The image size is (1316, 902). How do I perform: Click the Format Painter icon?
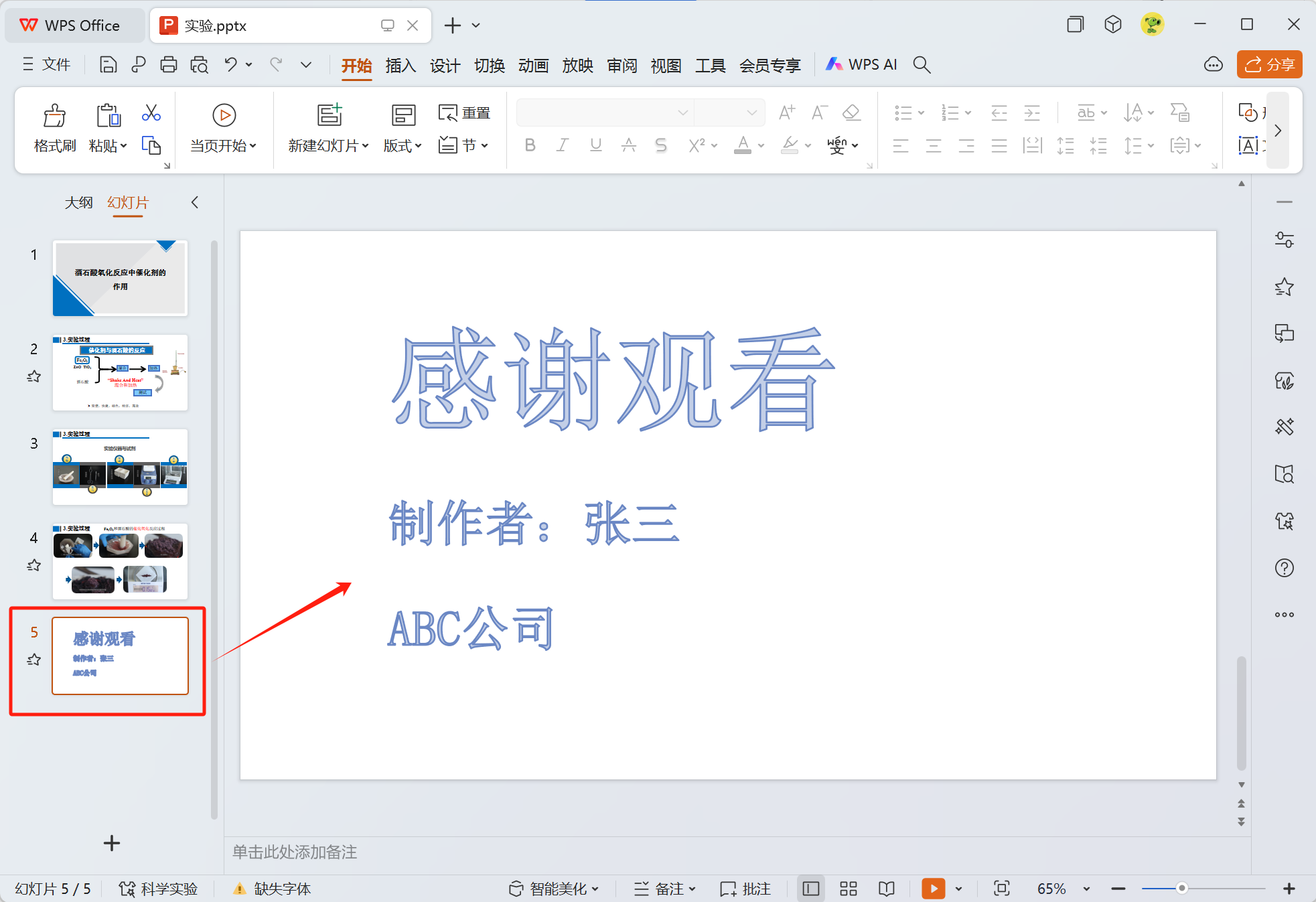pyautogui.click(x=54, y=116)
